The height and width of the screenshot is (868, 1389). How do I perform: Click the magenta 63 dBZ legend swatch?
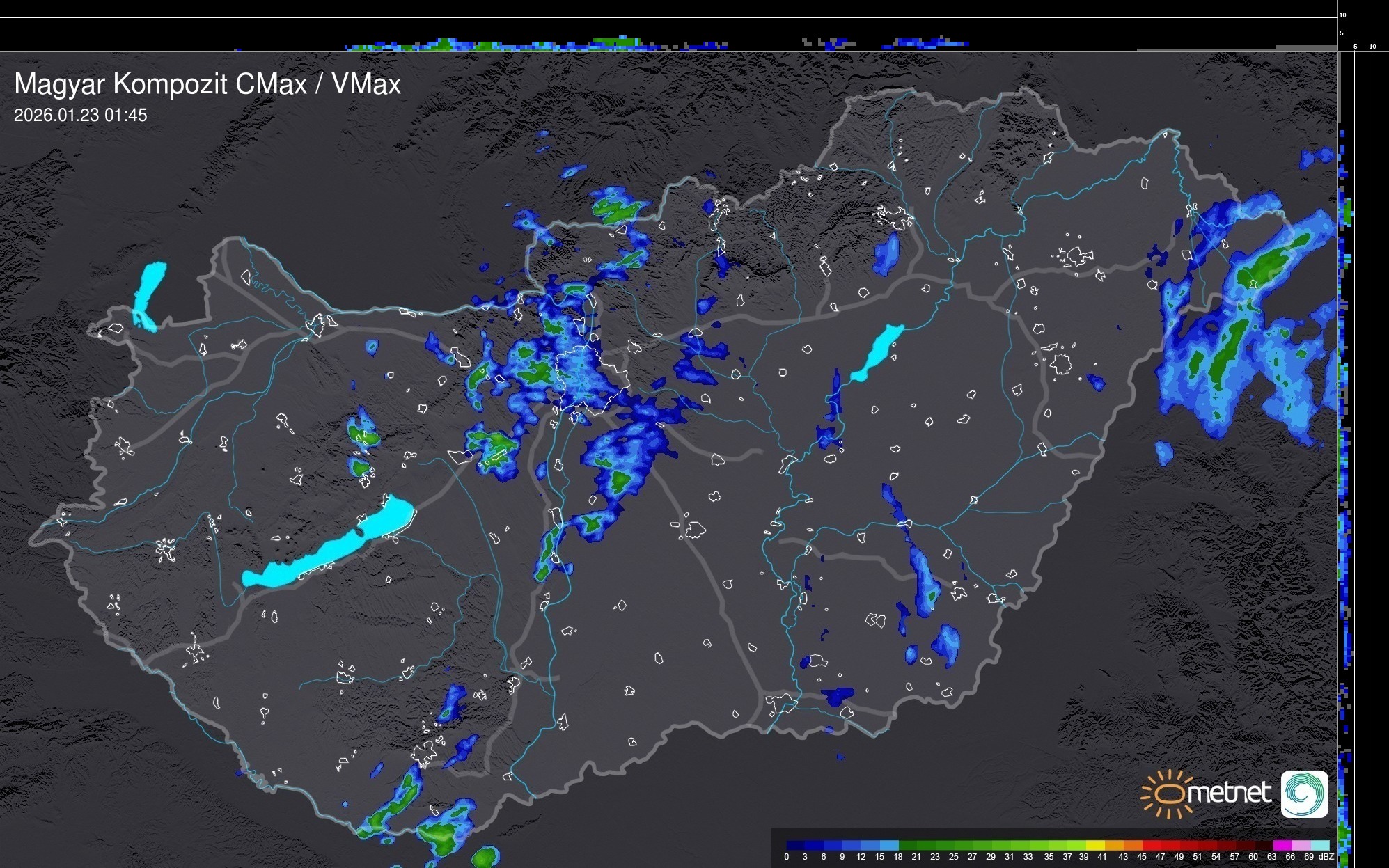pos(1281,846)
